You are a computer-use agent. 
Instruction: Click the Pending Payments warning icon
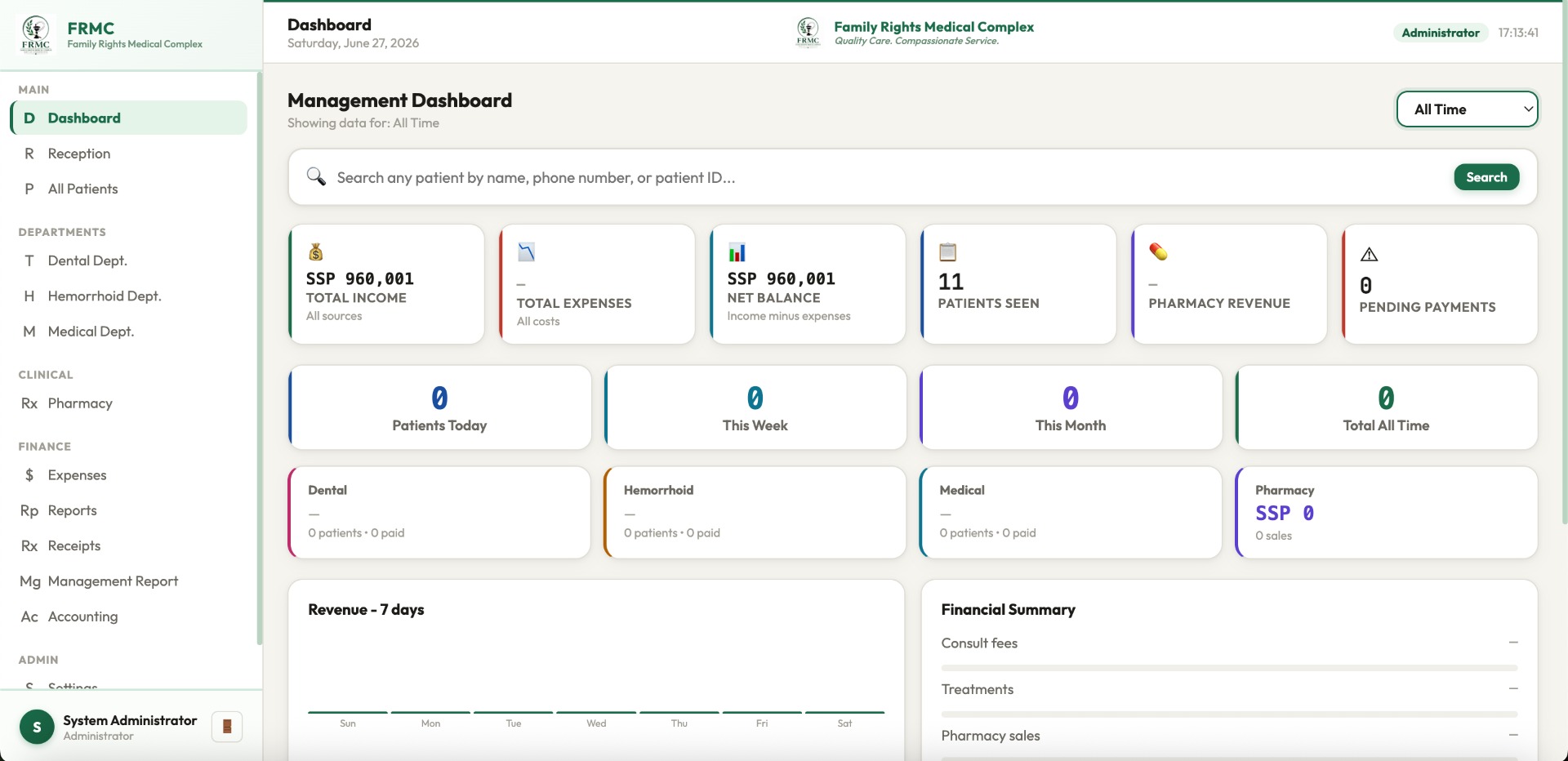[x=1369, y=254]
